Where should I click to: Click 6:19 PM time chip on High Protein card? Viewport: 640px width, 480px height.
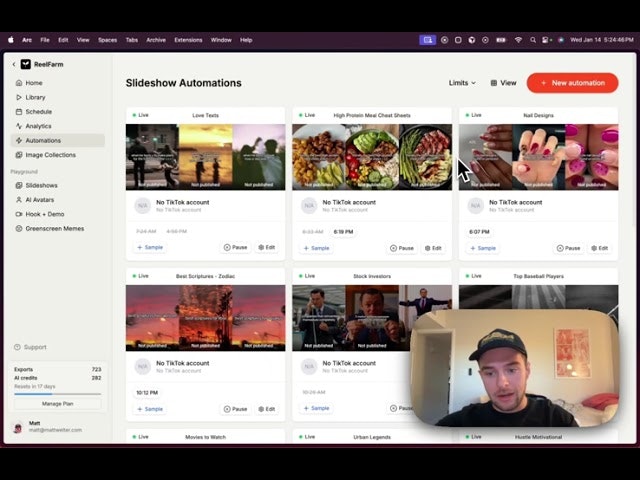tap(343, 232)
